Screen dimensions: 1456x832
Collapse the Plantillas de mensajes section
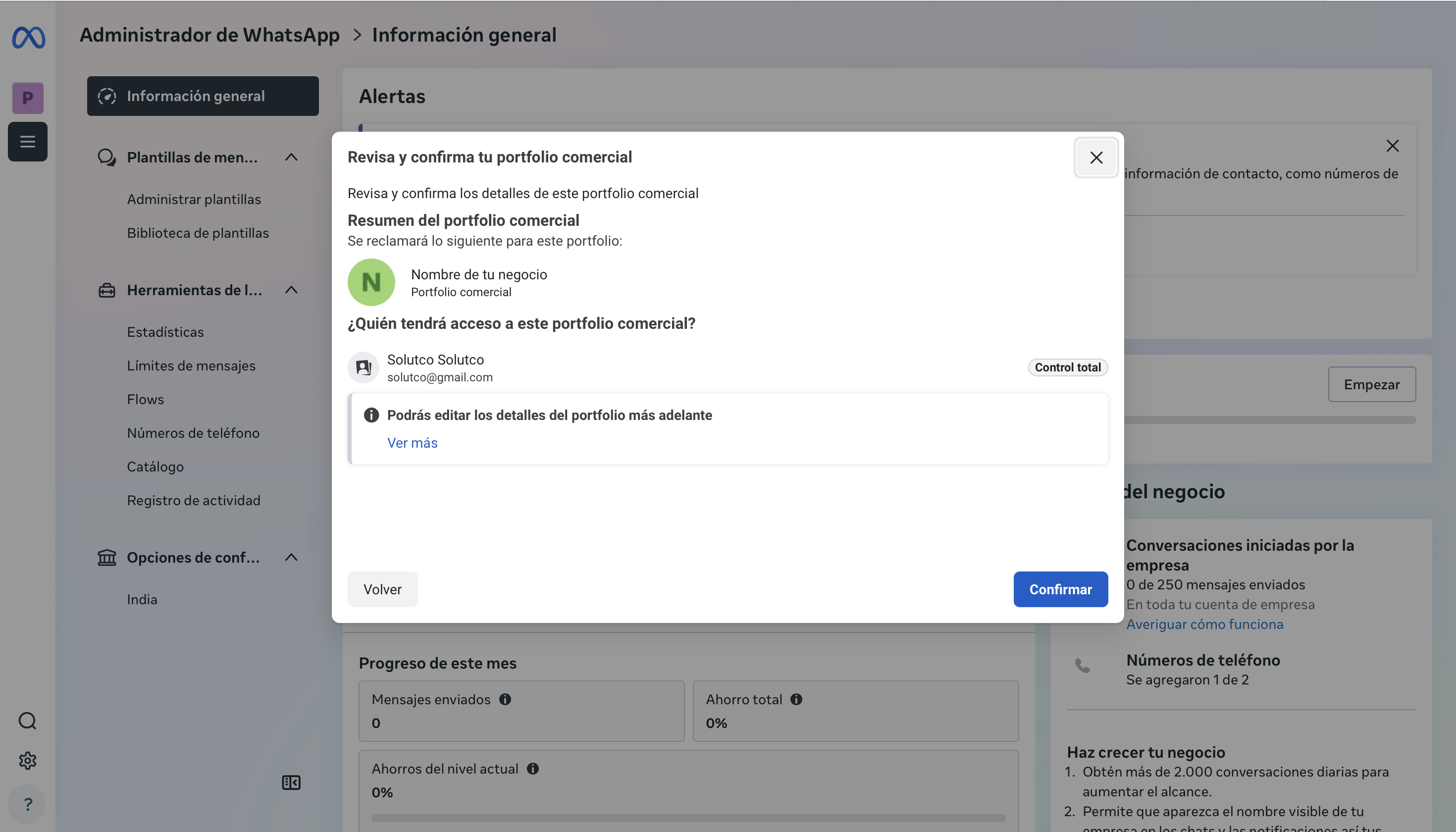tap(291, 157)
